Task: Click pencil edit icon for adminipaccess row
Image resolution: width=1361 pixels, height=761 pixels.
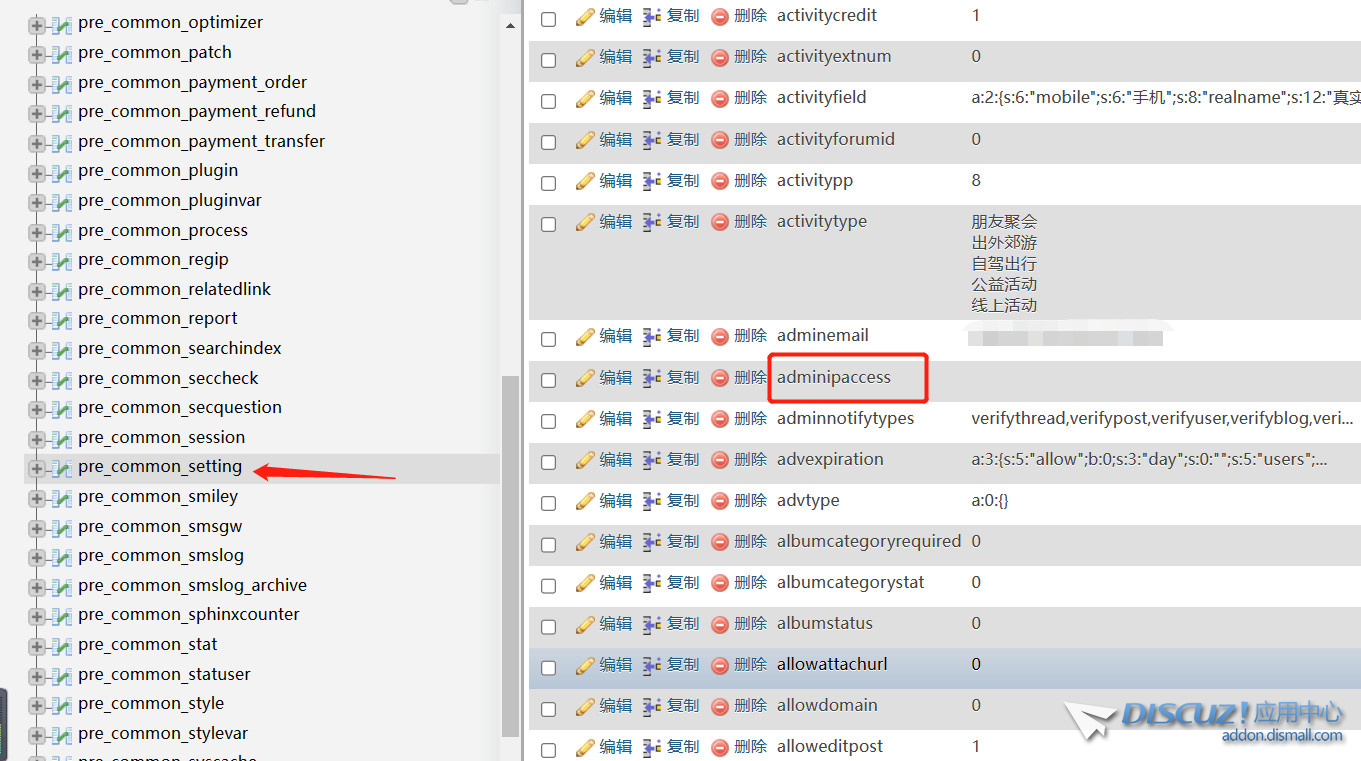Action: coord(585,378)
